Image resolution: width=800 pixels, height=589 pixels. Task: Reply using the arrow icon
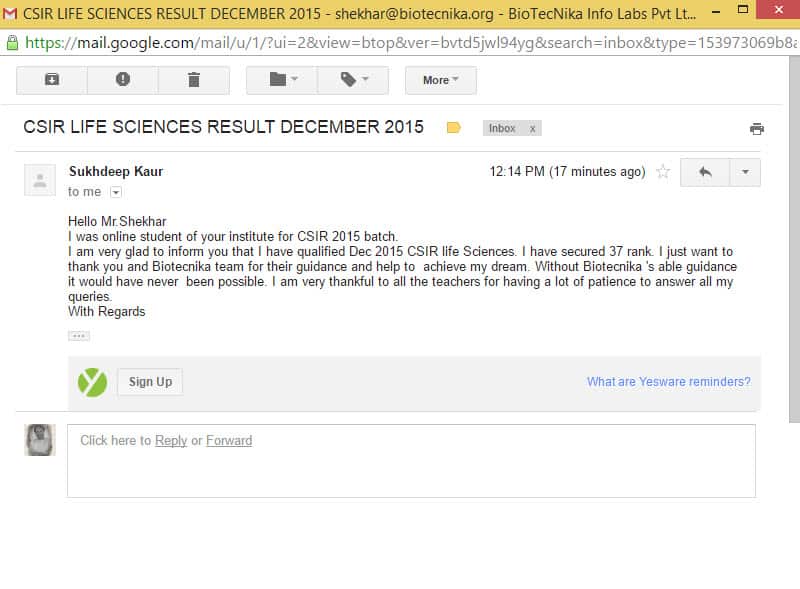(705, 172)
